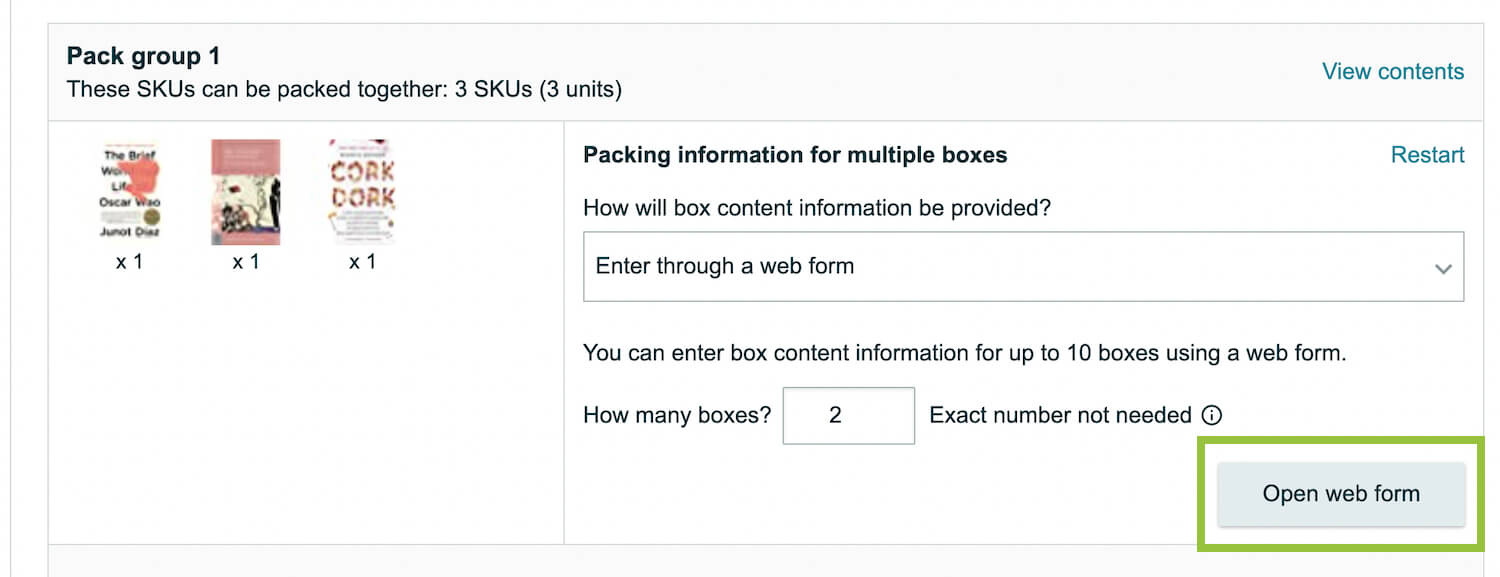Click the Restart link
This screenshot has width=1500, height=577.
tap(1428, 155)
